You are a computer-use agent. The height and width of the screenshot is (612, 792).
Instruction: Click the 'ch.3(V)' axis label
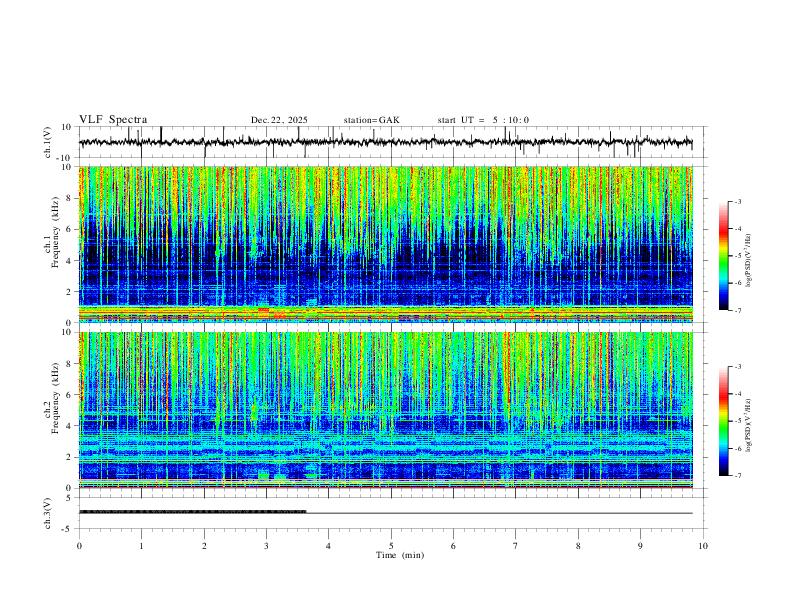(48, 514)
